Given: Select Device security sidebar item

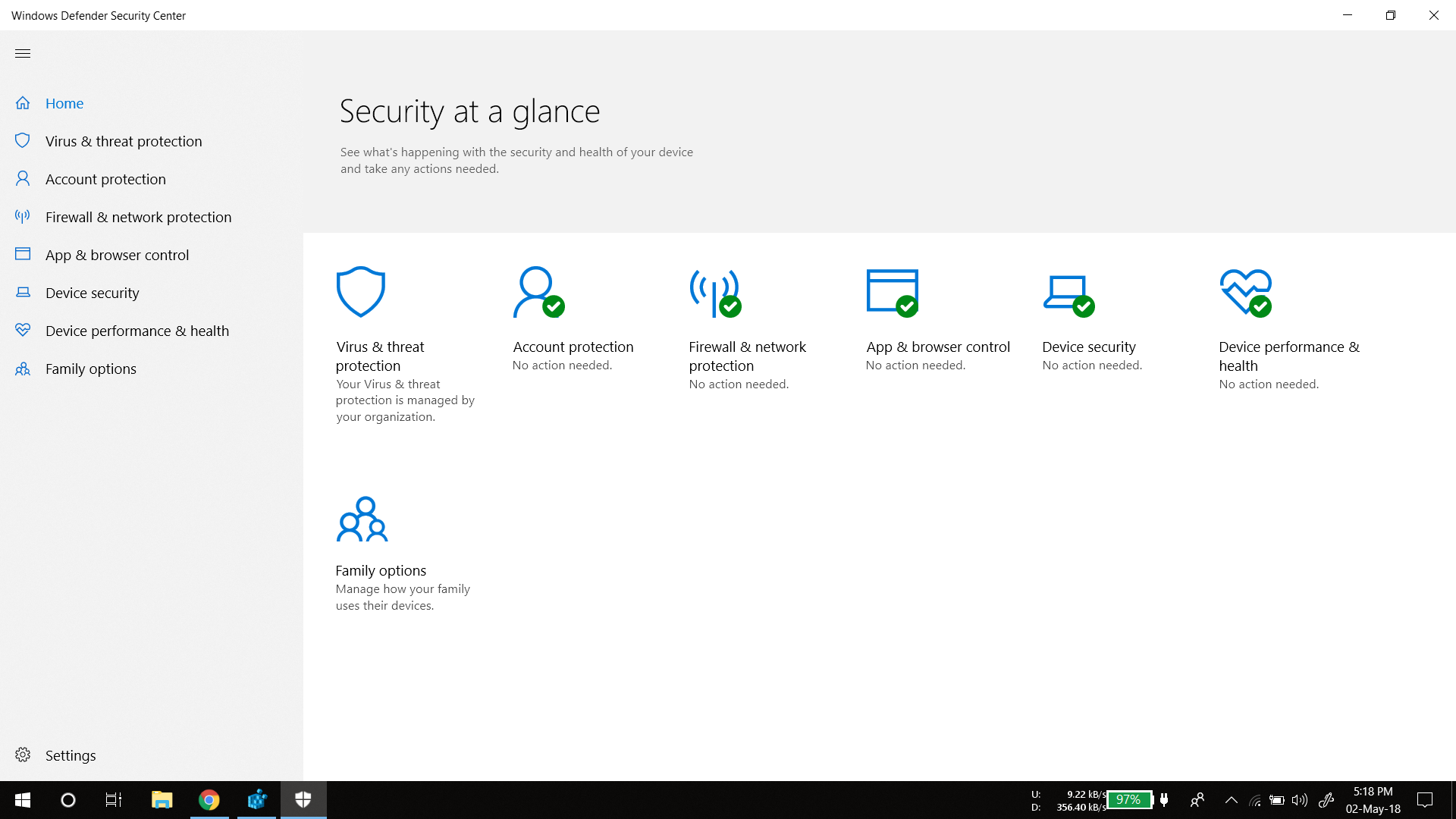Looking at the screenshot, I should click(x=92, y=293).
